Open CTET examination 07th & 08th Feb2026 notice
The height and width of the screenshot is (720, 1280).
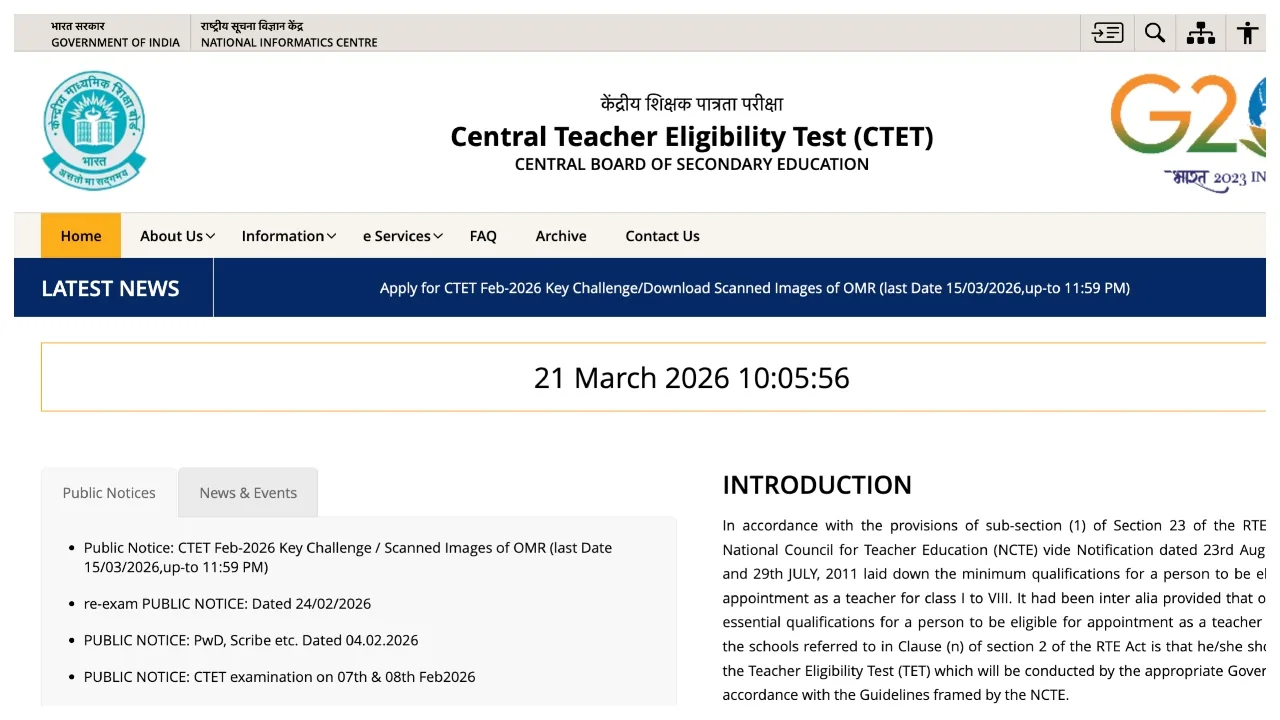click(x=279, y=677)
